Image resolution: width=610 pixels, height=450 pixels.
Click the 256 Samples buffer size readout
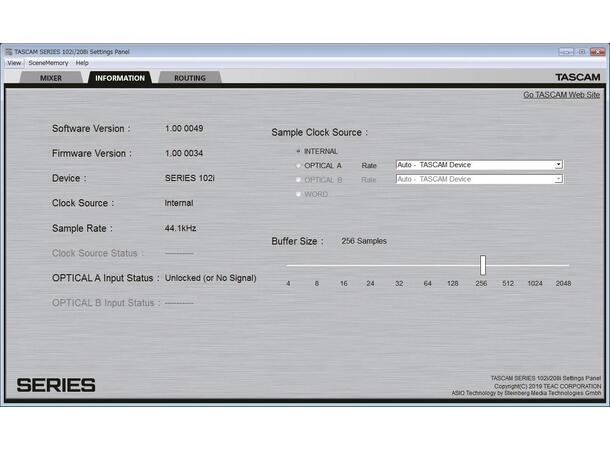tap(364, 241)
